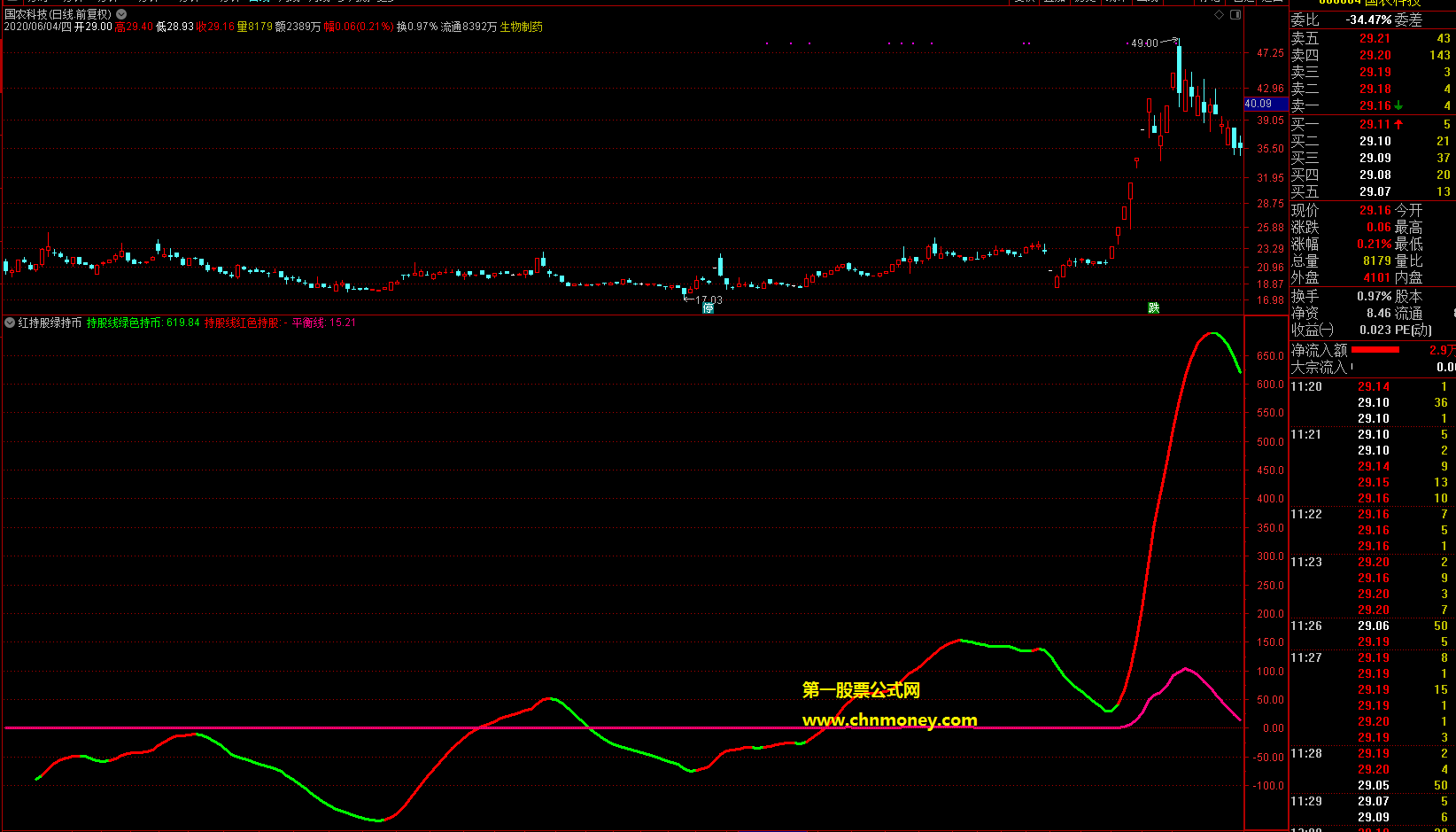Select the 11:23 trade at 29.20
This screenshot has height=832, width=1456.
1371,562
